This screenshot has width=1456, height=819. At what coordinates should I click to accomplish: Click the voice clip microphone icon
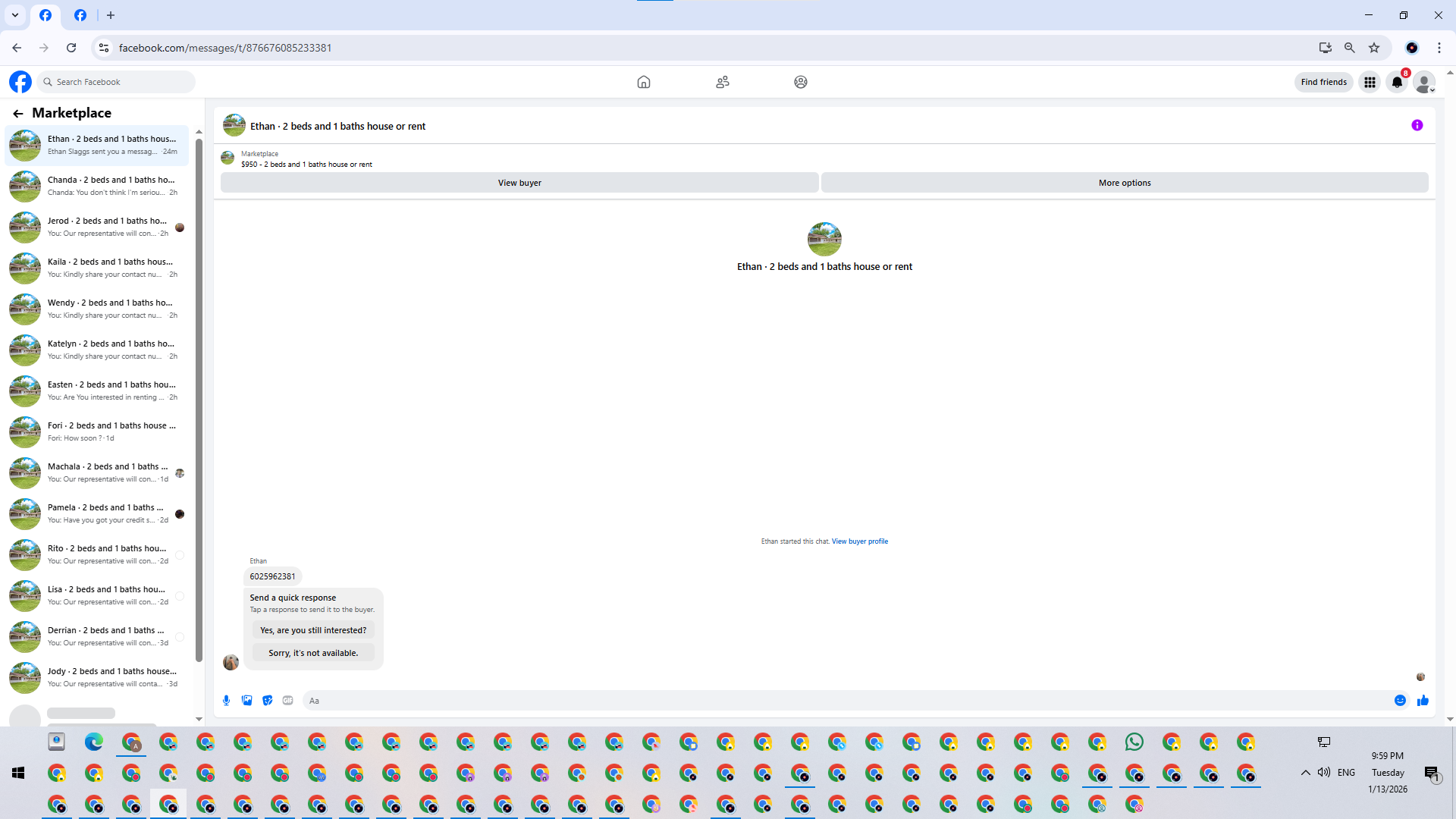[226, 701]
